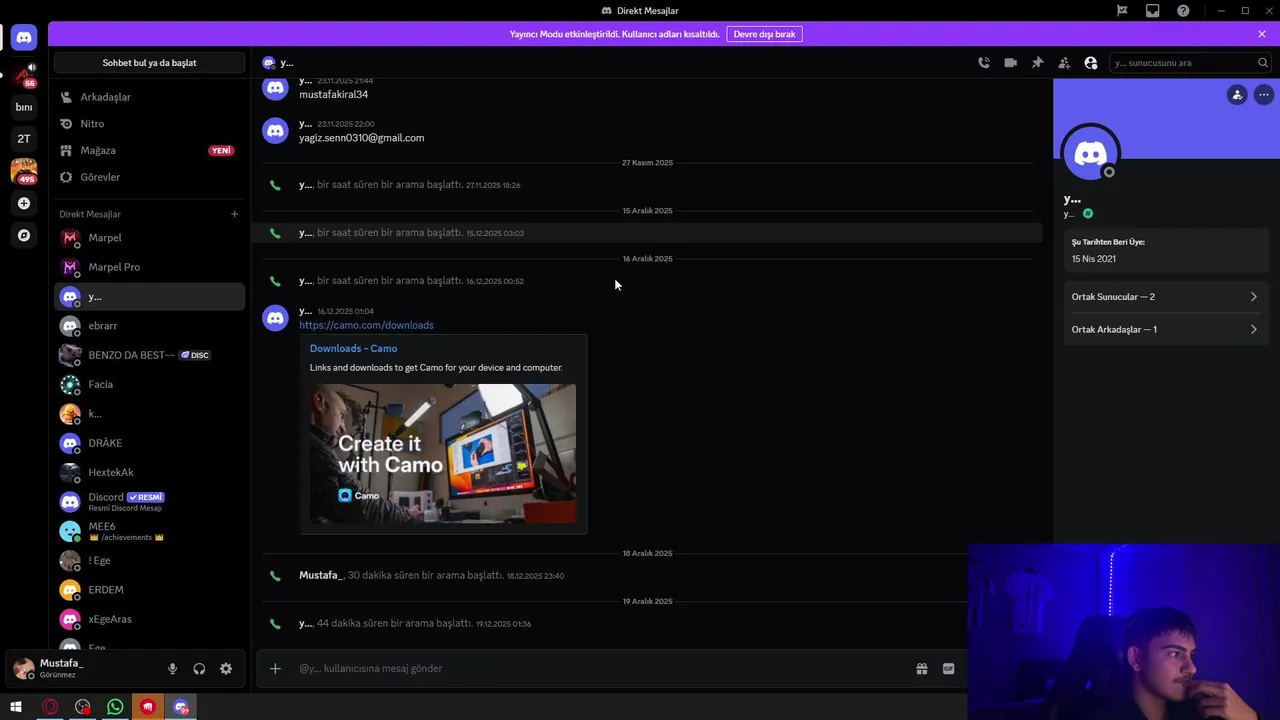1280x720 pixels.
Task: Click the Windows Start button
Action: (x=16, y=707)
